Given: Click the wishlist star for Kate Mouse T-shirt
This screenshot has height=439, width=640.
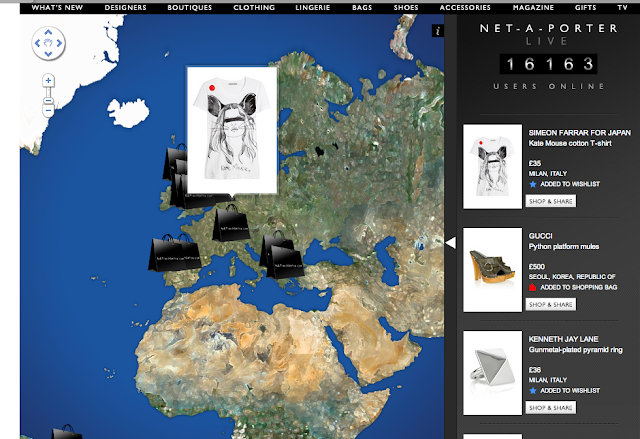Looking at the screenshot, I should coord(533,184).
